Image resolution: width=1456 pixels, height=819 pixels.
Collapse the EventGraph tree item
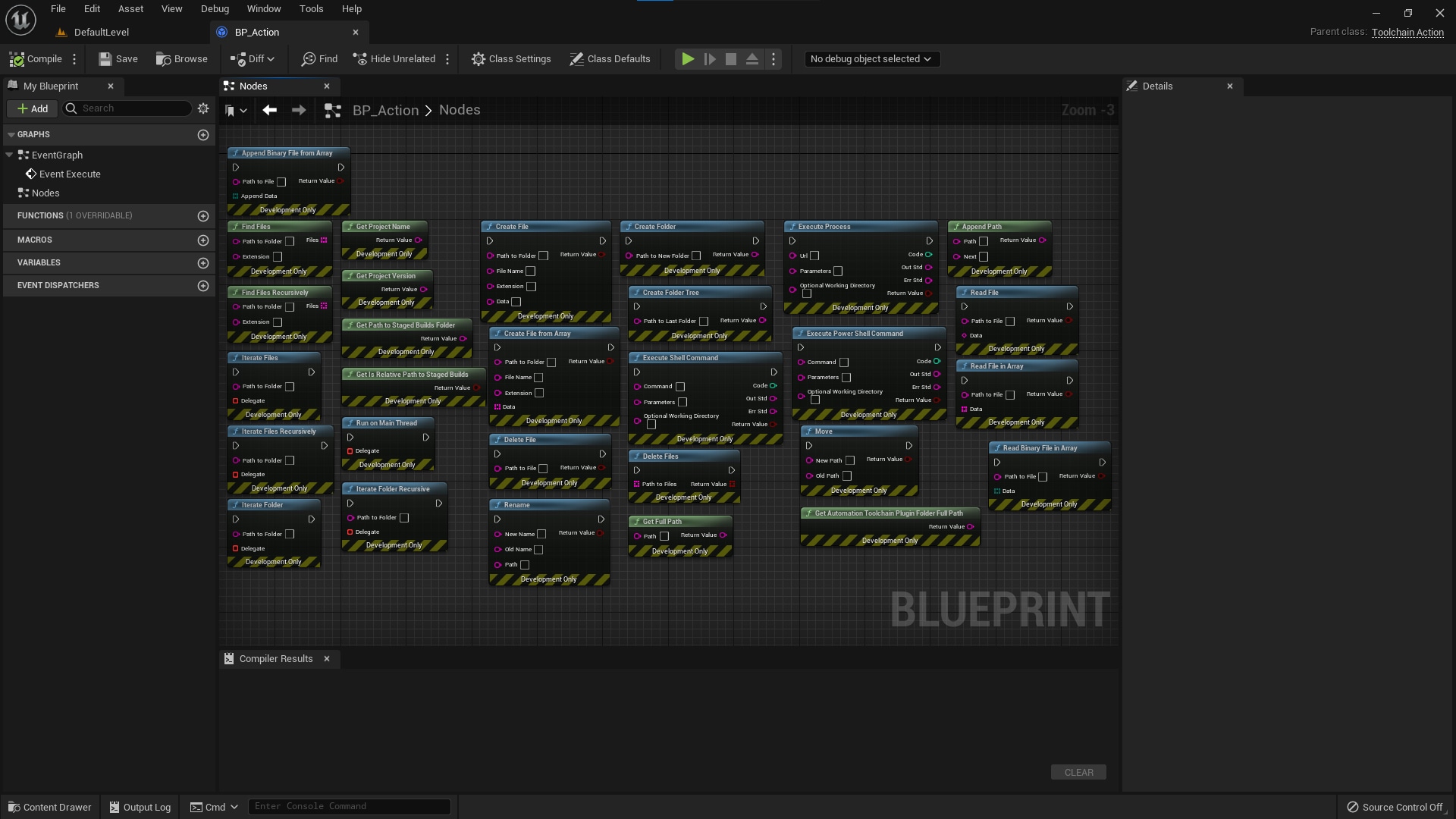click(x=9, y=155)
